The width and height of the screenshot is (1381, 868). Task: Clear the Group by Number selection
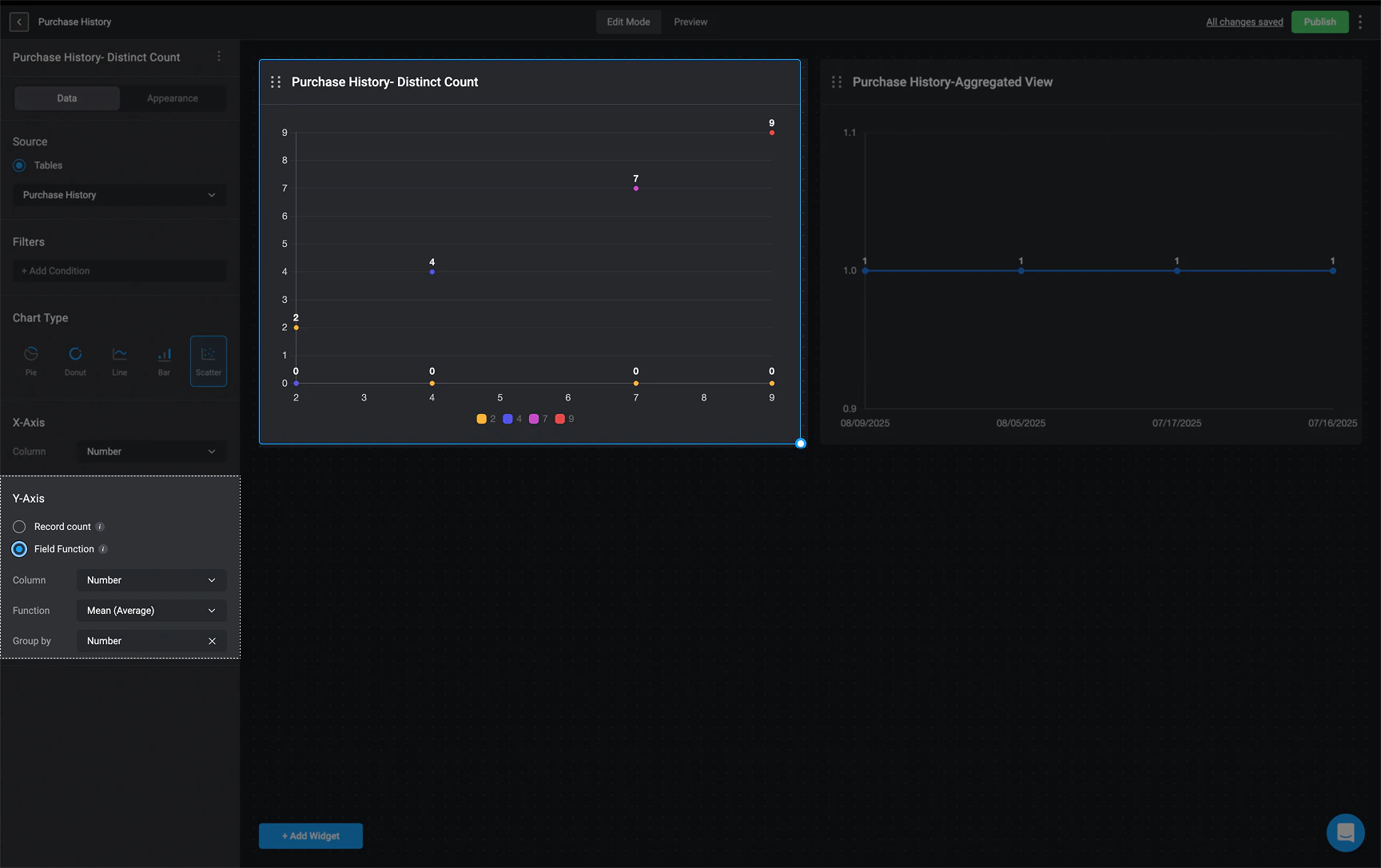click(x=212, y=641)
